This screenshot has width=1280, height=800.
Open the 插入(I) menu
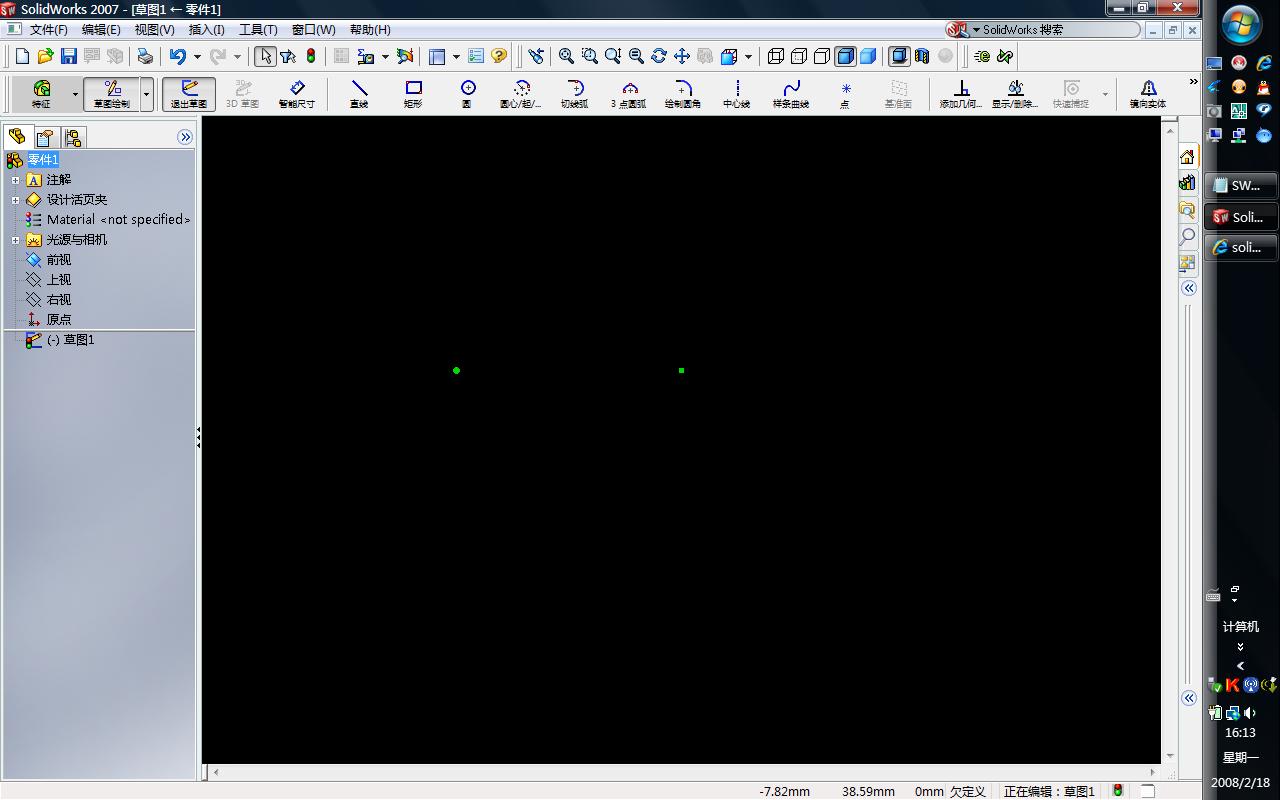(x=206, y=30)
